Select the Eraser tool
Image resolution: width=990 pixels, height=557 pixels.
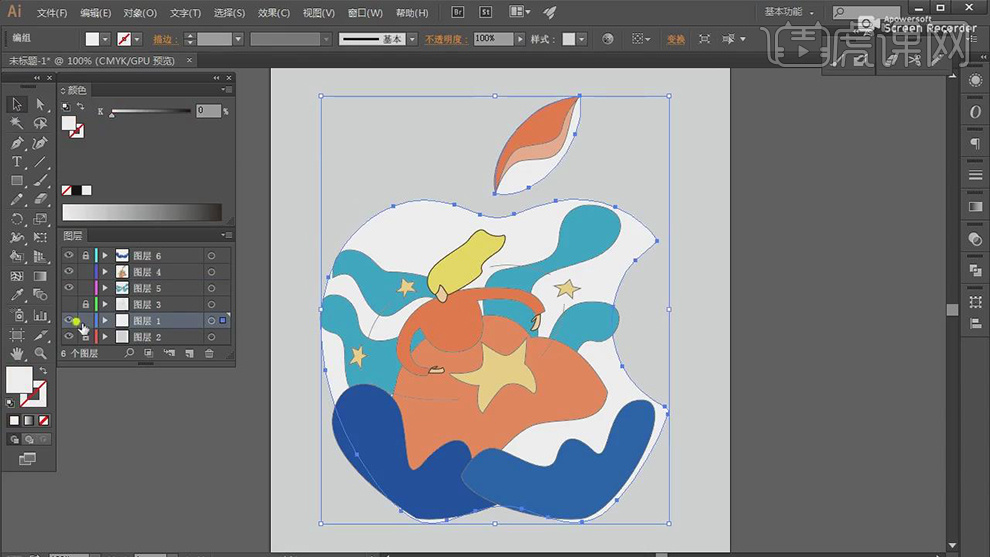(x=40, y=200)
